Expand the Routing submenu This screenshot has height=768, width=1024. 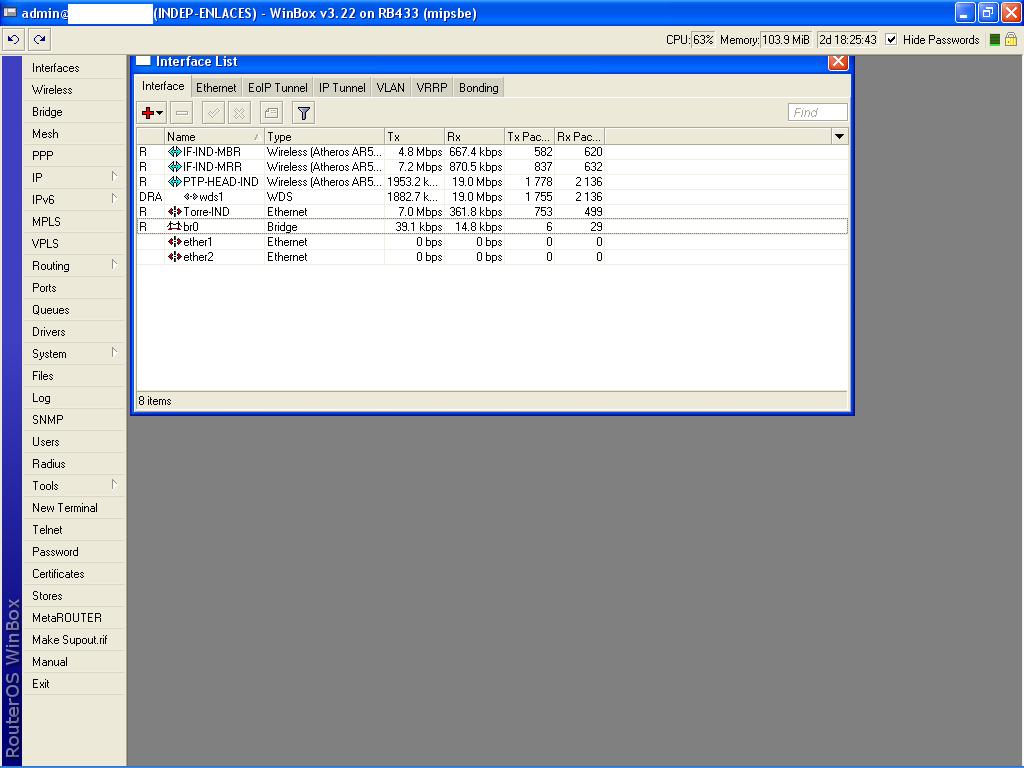tap(114, 264)
